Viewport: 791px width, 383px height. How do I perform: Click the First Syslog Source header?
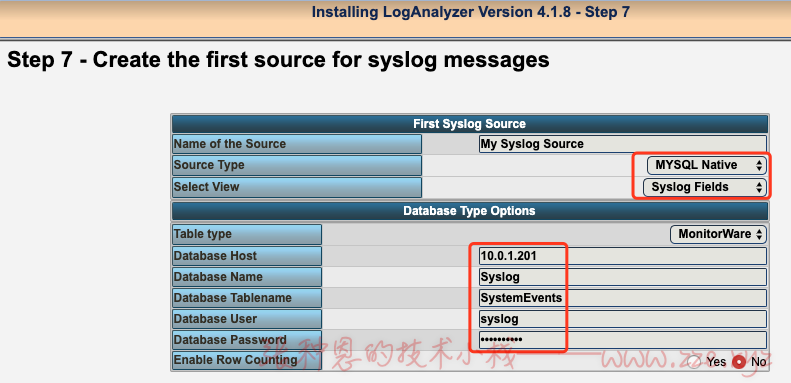click(470, 124)
